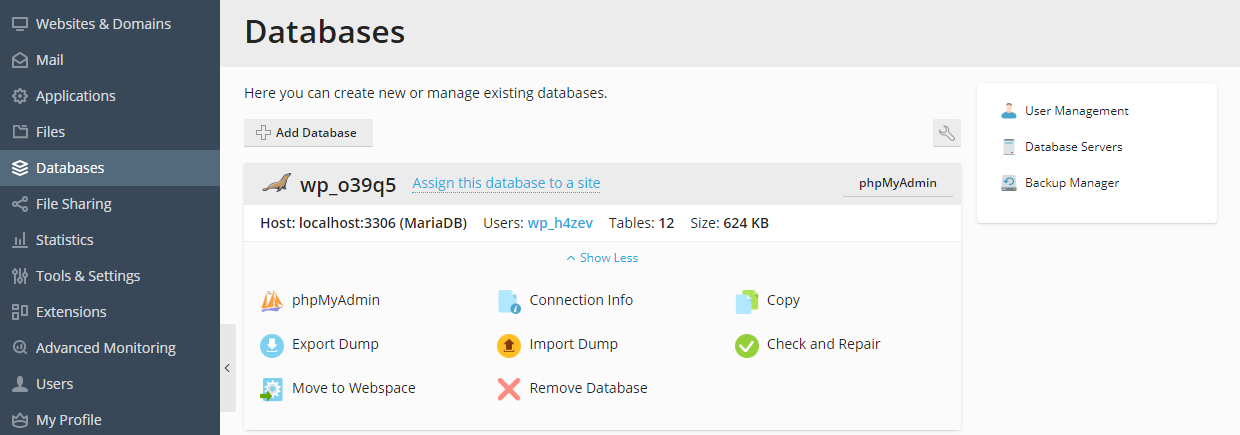Collapse the left sidebar using arrow handle
Screen dimensions: 1240x435
(227, 368)
